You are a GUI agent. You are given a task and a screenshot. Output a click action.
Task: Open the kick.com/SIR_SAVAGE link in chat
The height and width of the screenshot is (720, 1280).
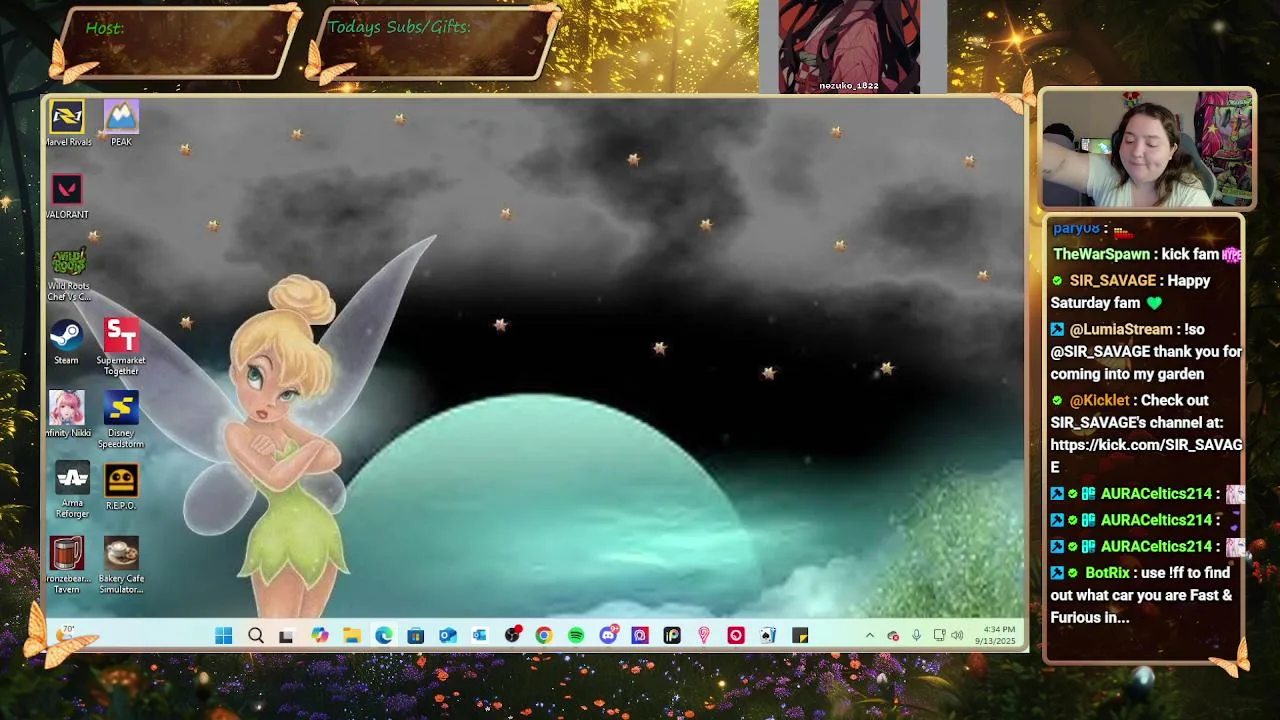pos(1146,455)
